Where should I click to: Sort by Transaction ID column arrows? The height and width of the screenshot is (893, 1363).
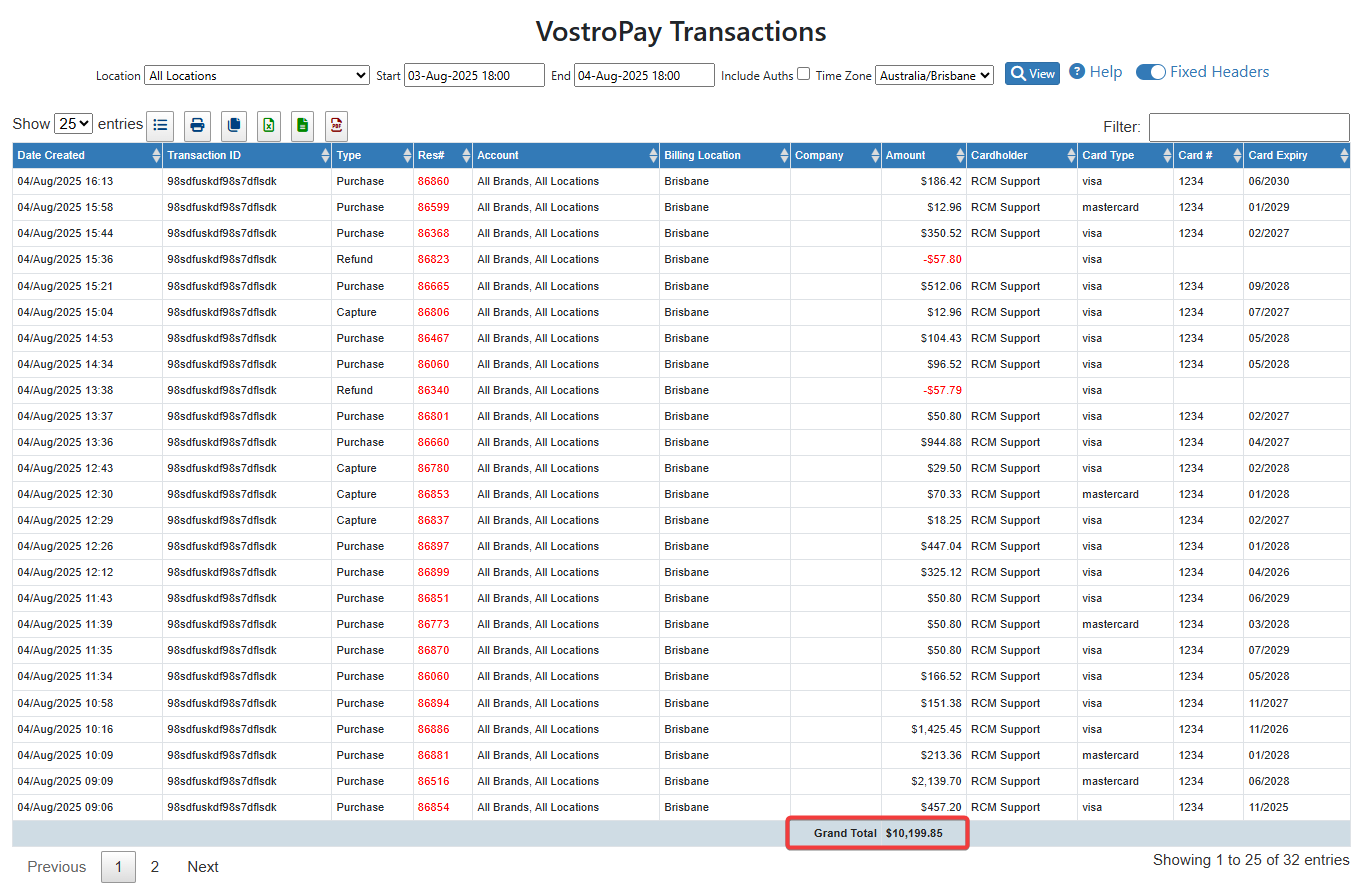click(325, 156)
